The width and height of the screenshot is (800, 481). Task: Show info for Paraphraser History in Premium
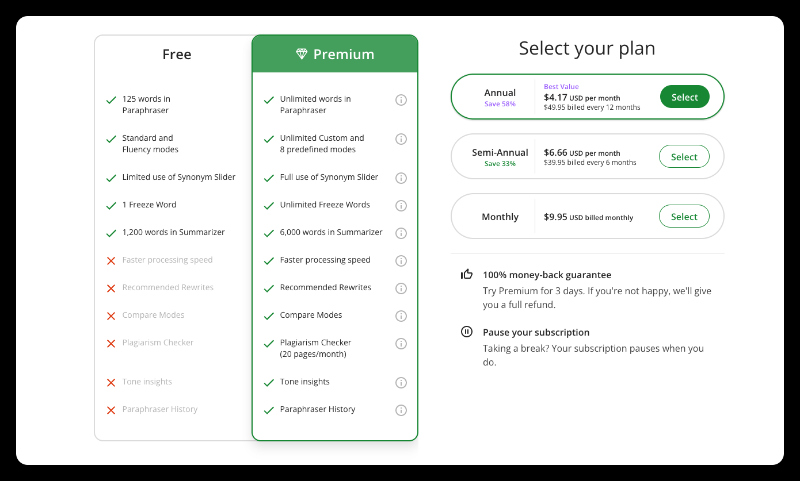coord(401,410)
